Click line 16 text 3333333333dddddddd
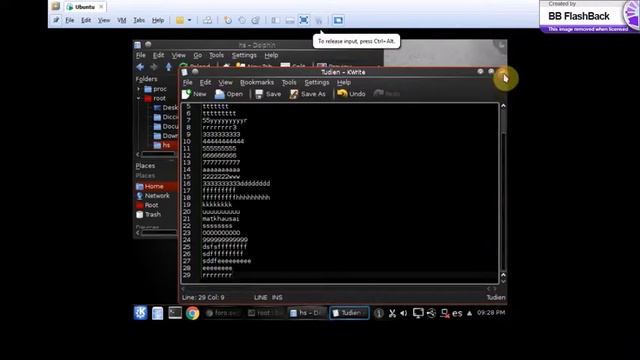 [x=236, y=184]
